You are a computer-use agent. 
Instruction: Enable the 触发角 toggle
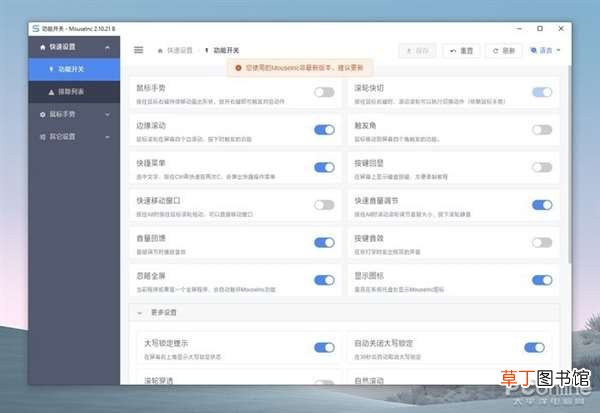pos(542,130)
